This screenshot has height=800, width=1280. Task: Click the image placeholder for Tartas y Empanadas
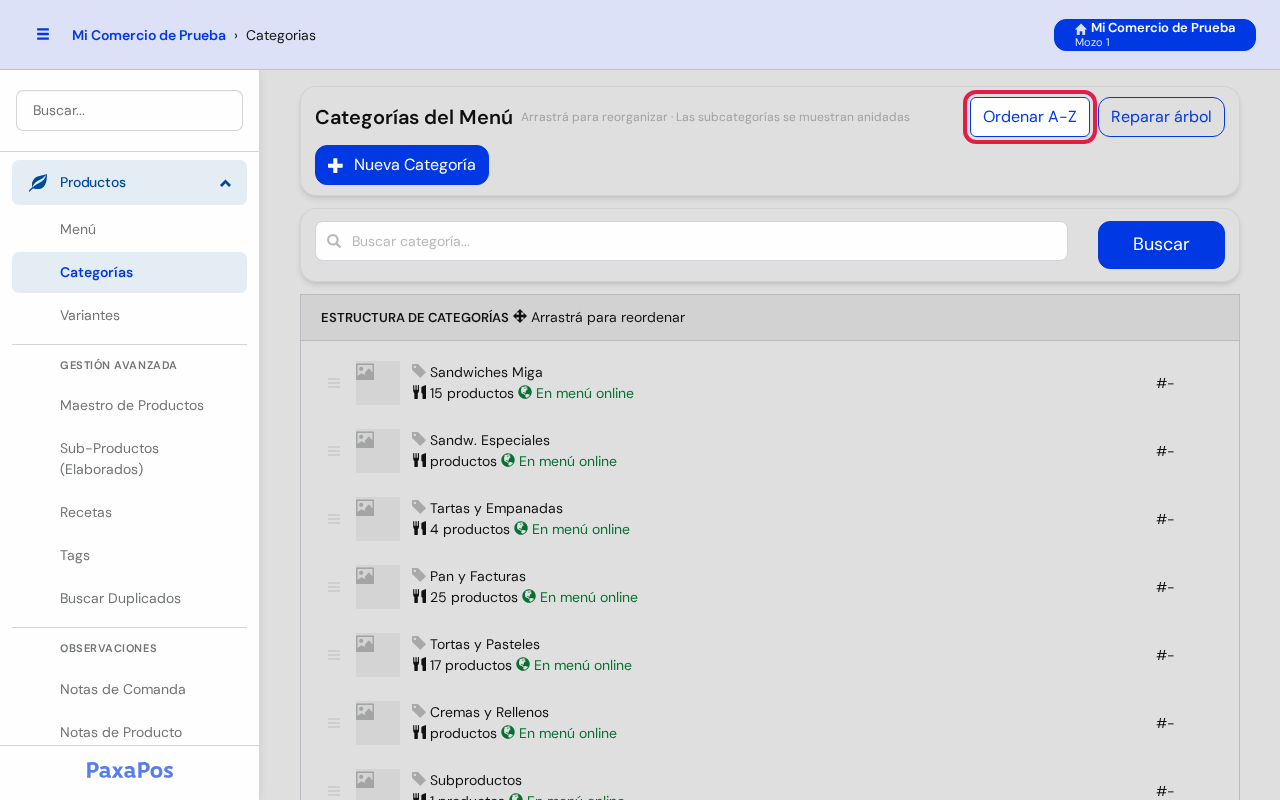tap(378, 519)
